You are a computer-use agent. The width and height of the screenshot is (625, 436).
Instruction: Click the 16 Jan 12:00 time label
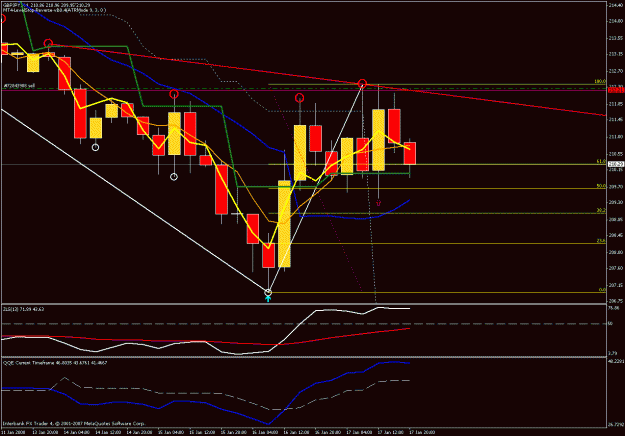pos(296,432)
